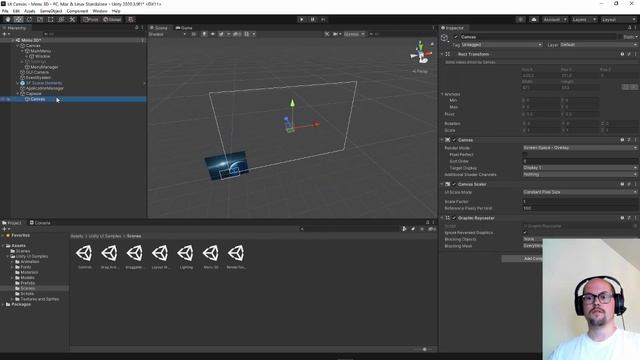This screenshot has height=360, width=640.
Task: Select MenuManager in Hierarchy
Action: coord(44,67)
